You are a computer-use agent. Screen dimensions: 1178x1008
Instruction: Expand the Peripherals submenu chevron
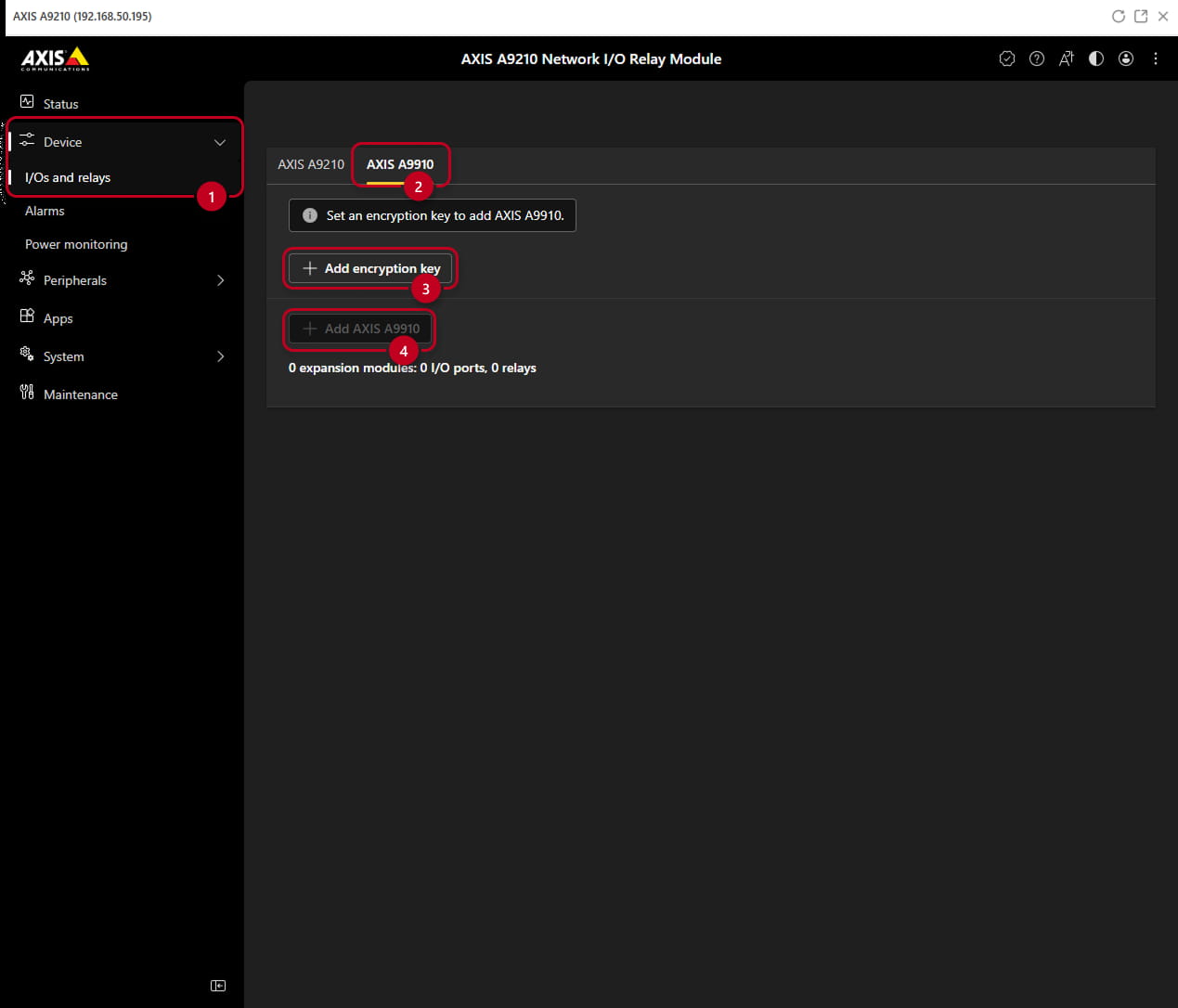point(220,280)
